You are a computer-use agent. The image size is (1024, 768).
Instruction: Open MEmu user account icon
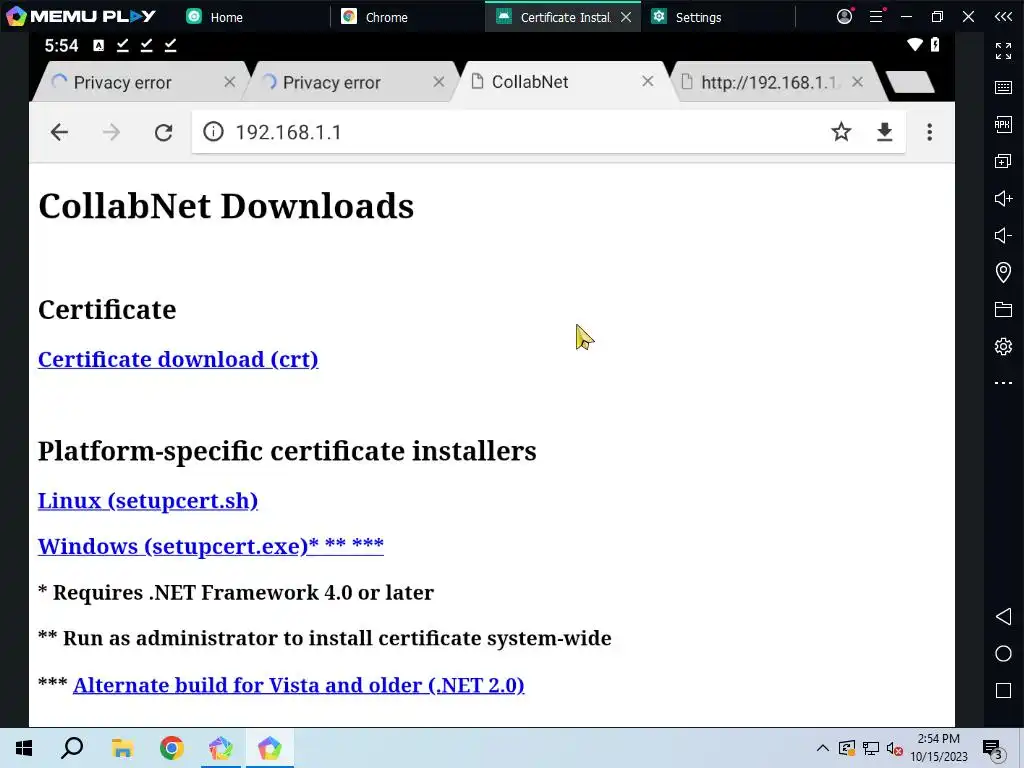(x=844, y=16)
